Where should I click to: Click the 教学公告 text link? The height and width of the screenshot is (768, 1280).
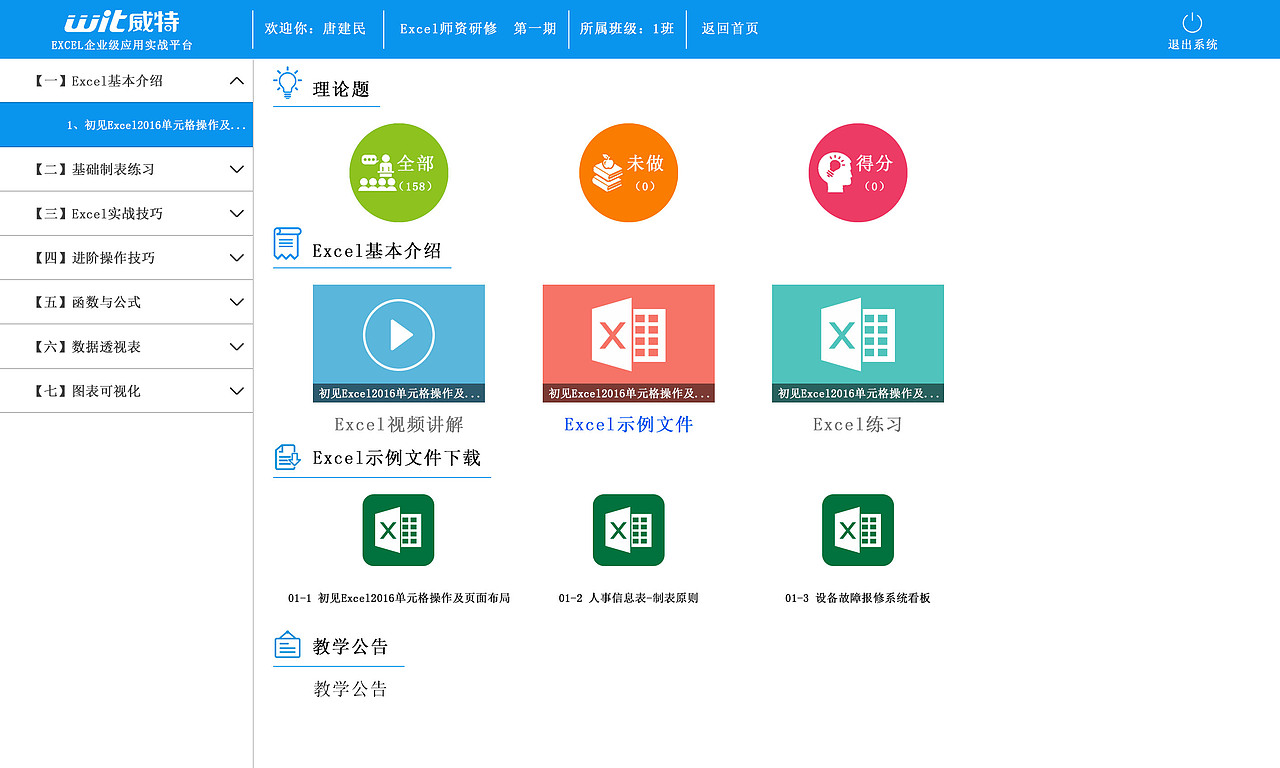(x=348, y=688)
